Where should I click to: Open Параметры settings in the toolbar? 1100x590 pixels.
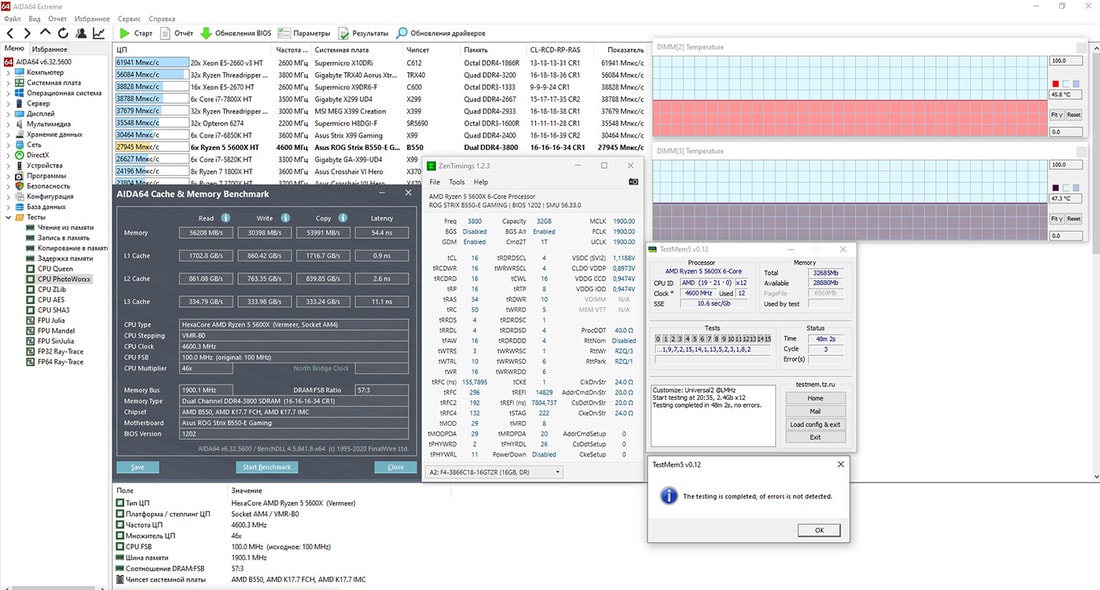284,33
